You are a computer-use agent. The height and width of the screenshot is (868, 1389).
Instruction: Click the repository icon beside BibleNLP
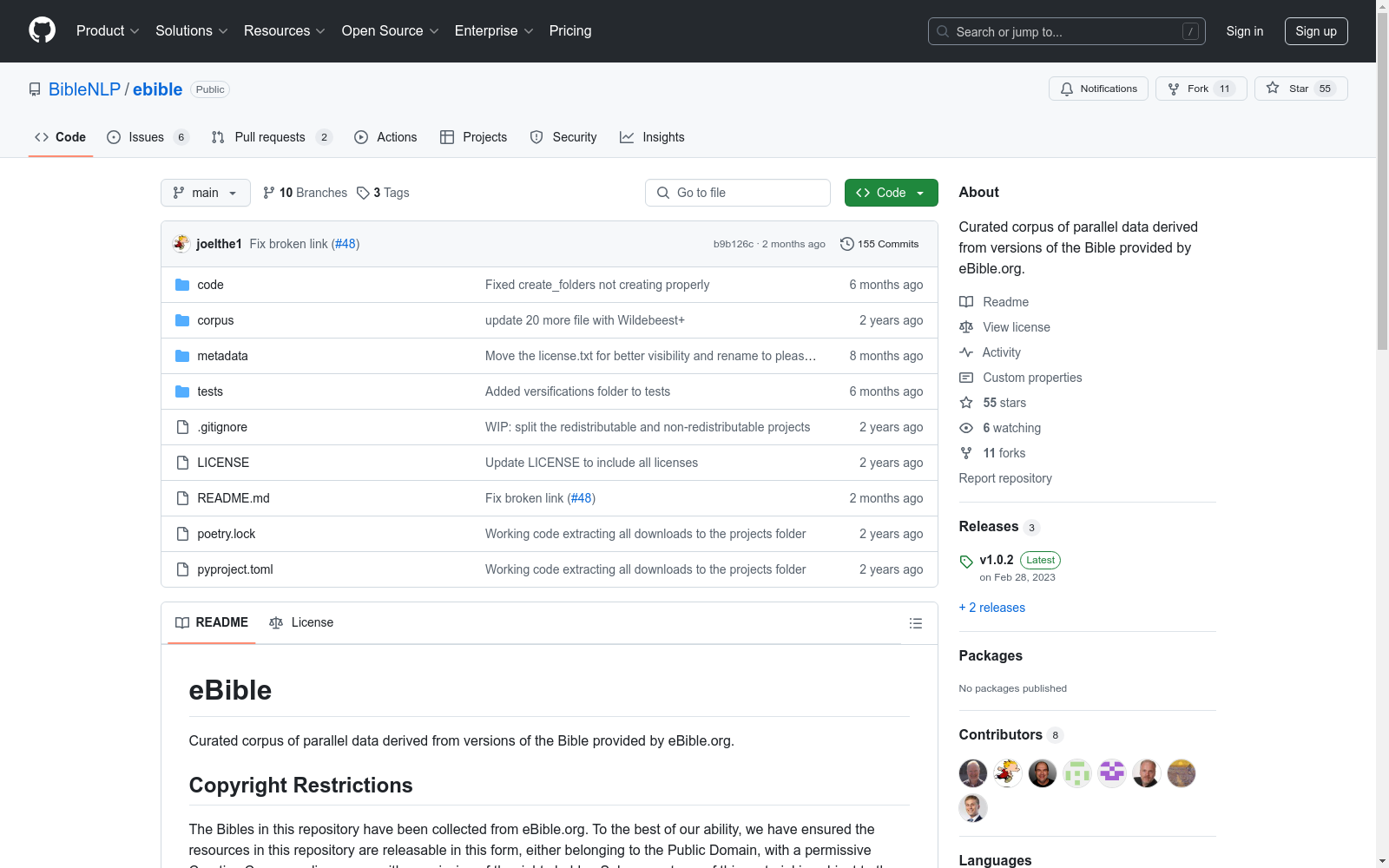coord(35,89)
